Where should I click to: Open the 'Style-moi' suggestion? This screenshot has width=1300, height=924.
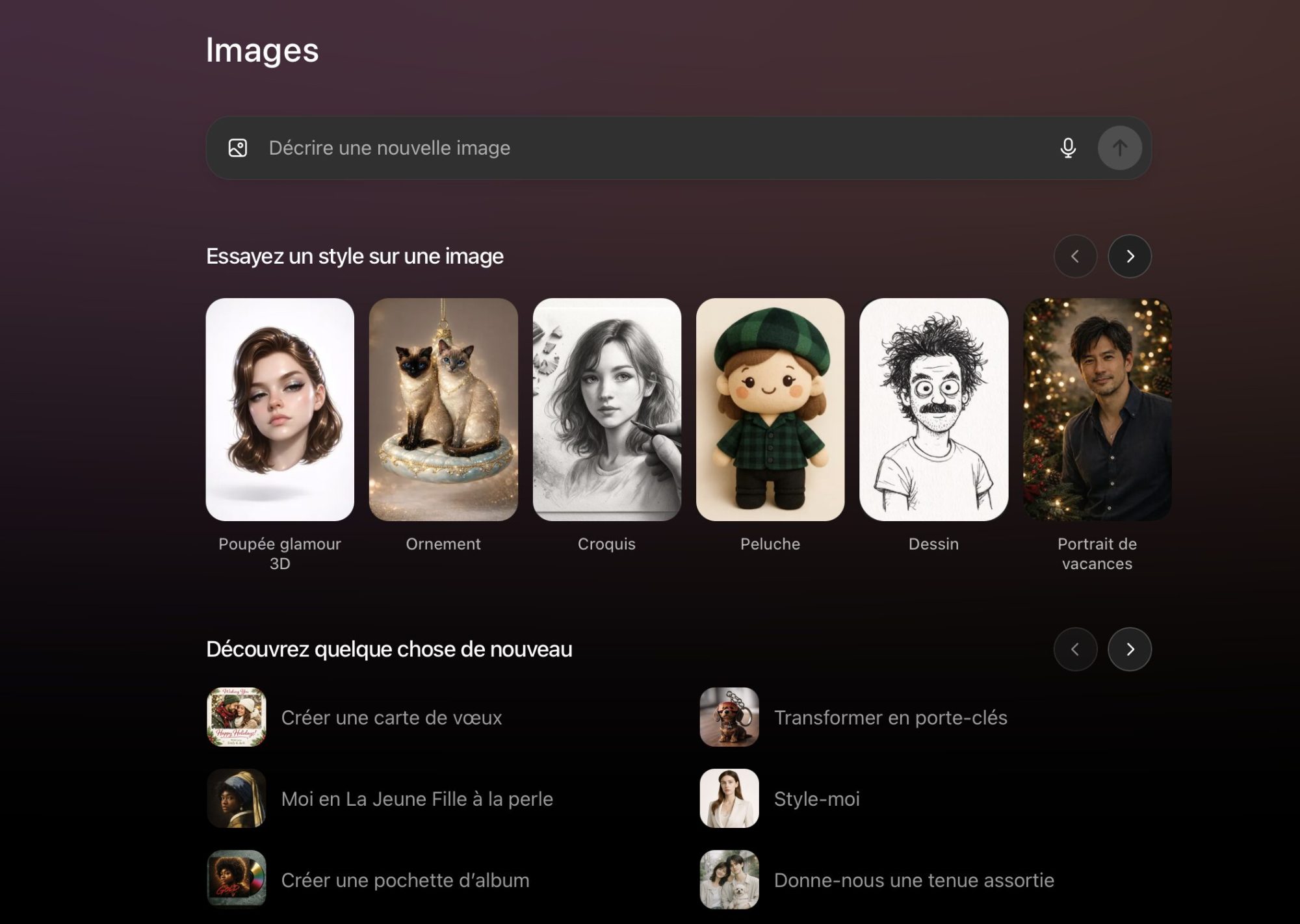[x=816, y=799]
